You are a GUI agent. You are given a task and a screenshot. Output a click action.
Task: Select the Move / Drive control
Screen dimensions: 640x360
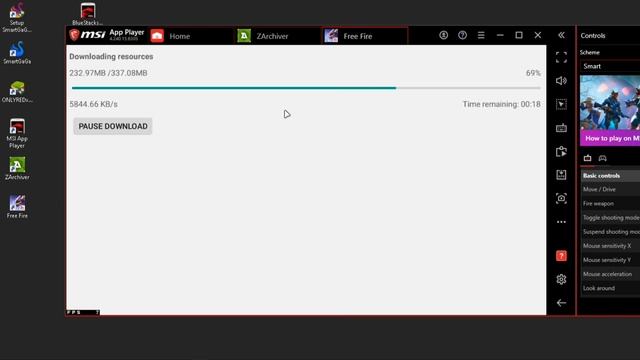point(610,189)
